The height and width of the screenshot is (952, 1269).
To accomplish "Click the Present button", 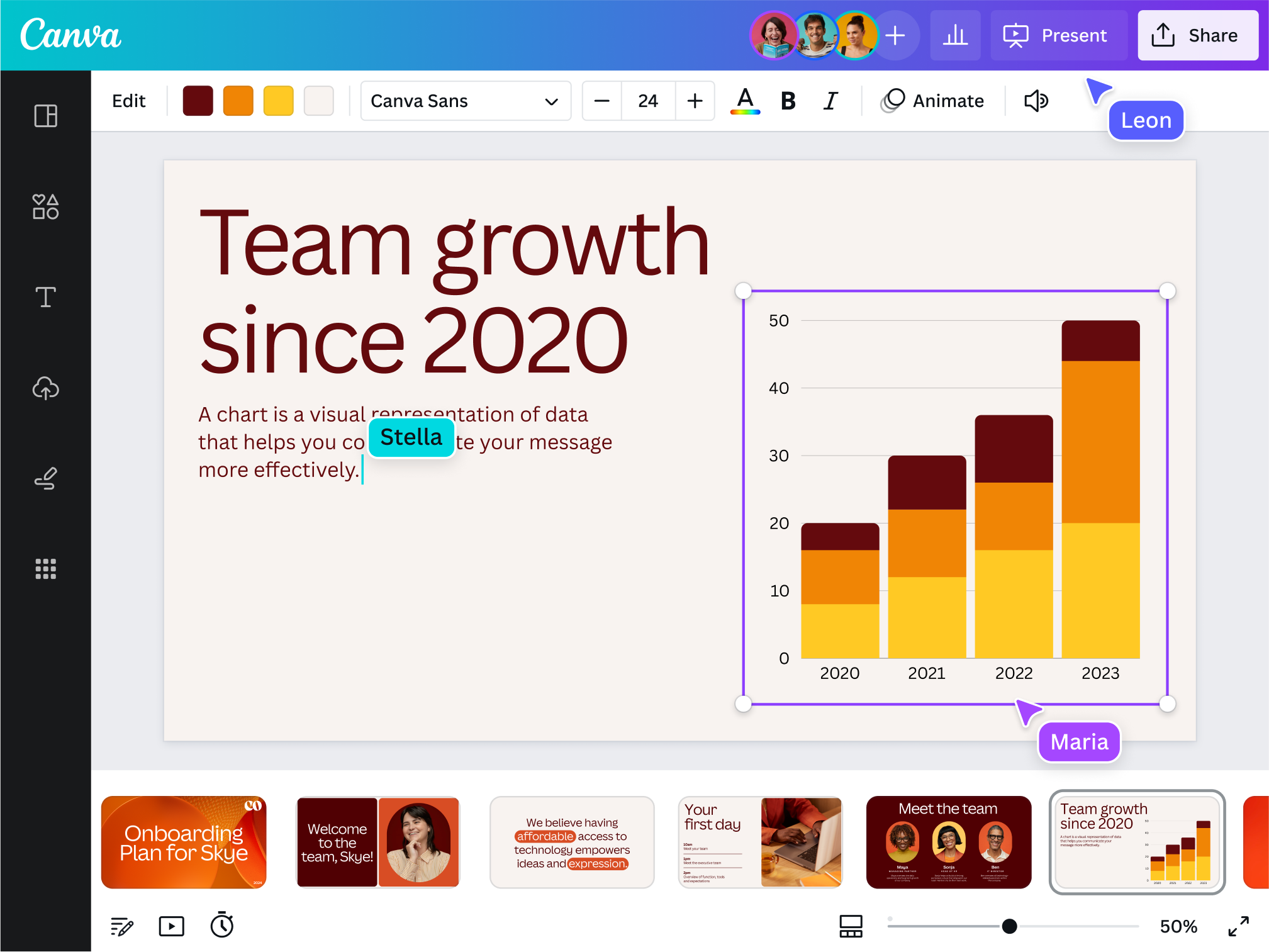I will pos(1059,35).
